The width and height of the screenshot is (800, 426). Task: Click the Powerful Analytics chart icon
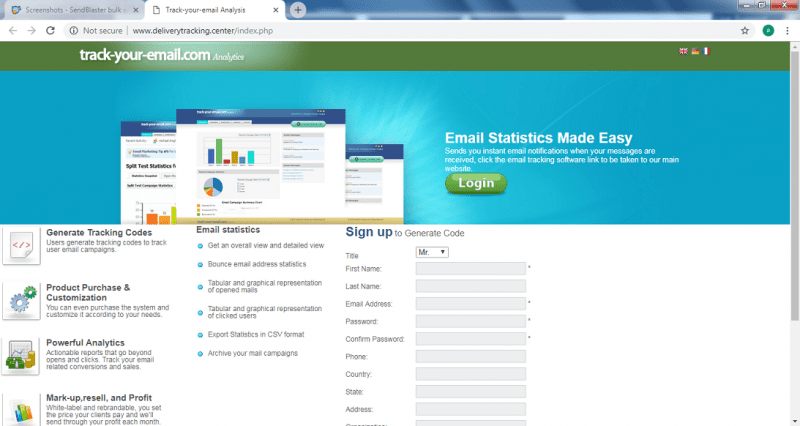21,357
